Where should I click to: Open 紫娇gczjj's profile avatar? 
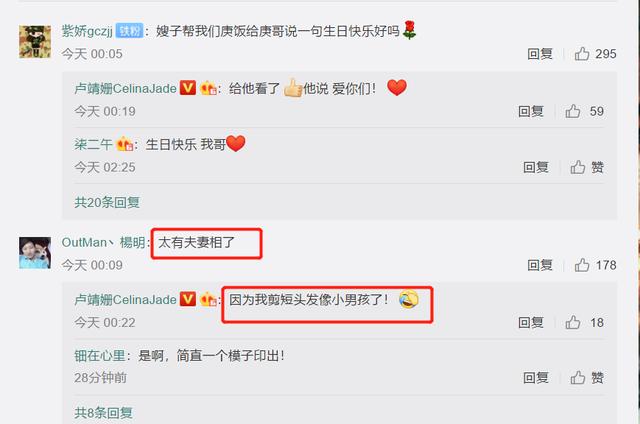35,42
